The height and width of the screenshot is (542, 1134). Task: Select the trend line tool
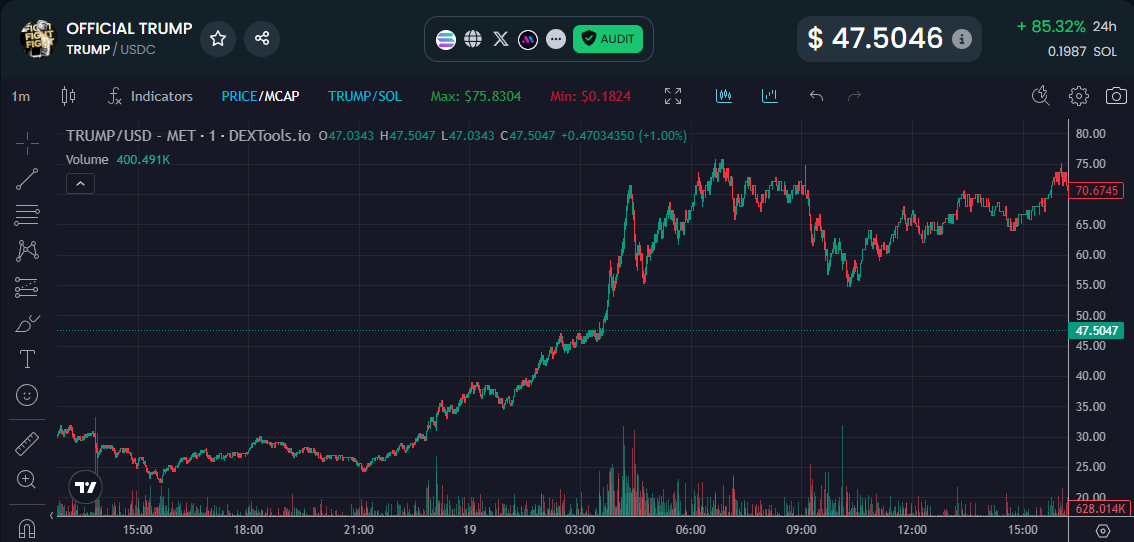[27, 179]
